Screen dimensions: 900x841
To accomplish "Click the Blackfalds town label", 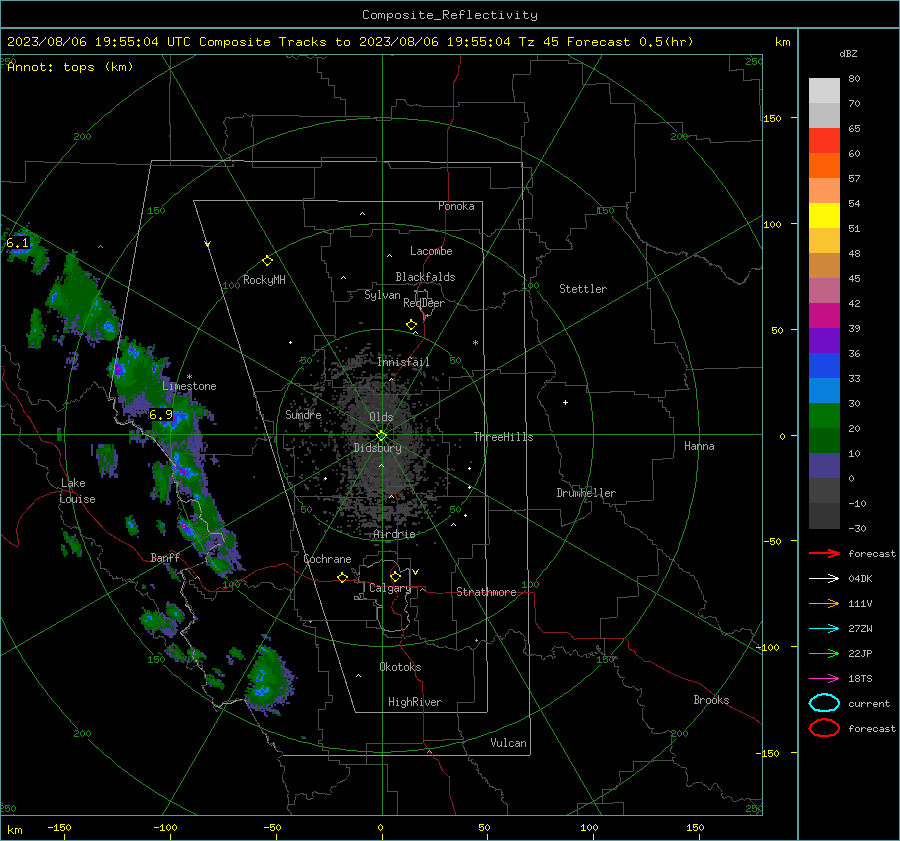I will point(425,277).
